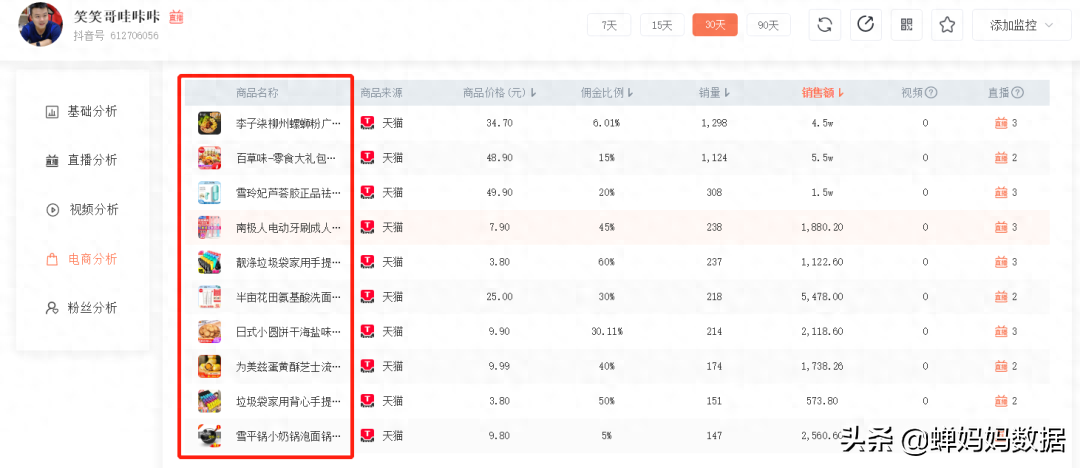Screen dimensions: 1080x468
Task: Open 李子柒柳州螺蛳粉 product name link
Action: (289, 123)
